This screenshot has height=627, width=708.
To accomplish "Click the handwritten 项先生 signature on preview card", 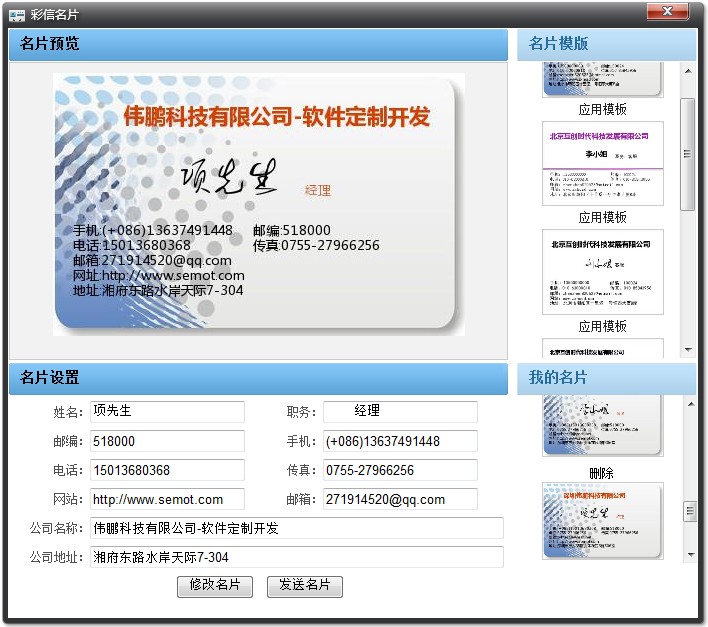I will [x=229, y=177].
